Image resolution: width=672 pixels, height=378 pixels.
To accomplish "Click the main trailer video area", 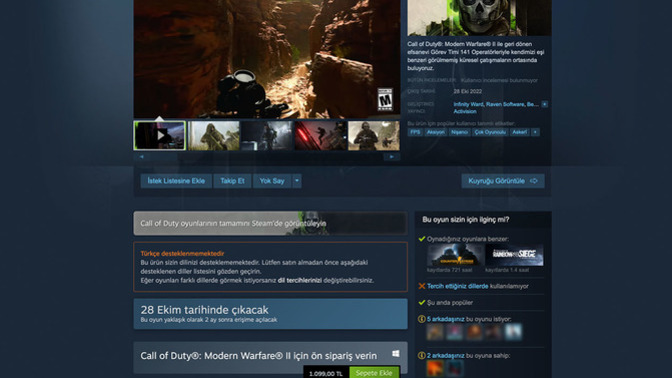I will 267,59.
